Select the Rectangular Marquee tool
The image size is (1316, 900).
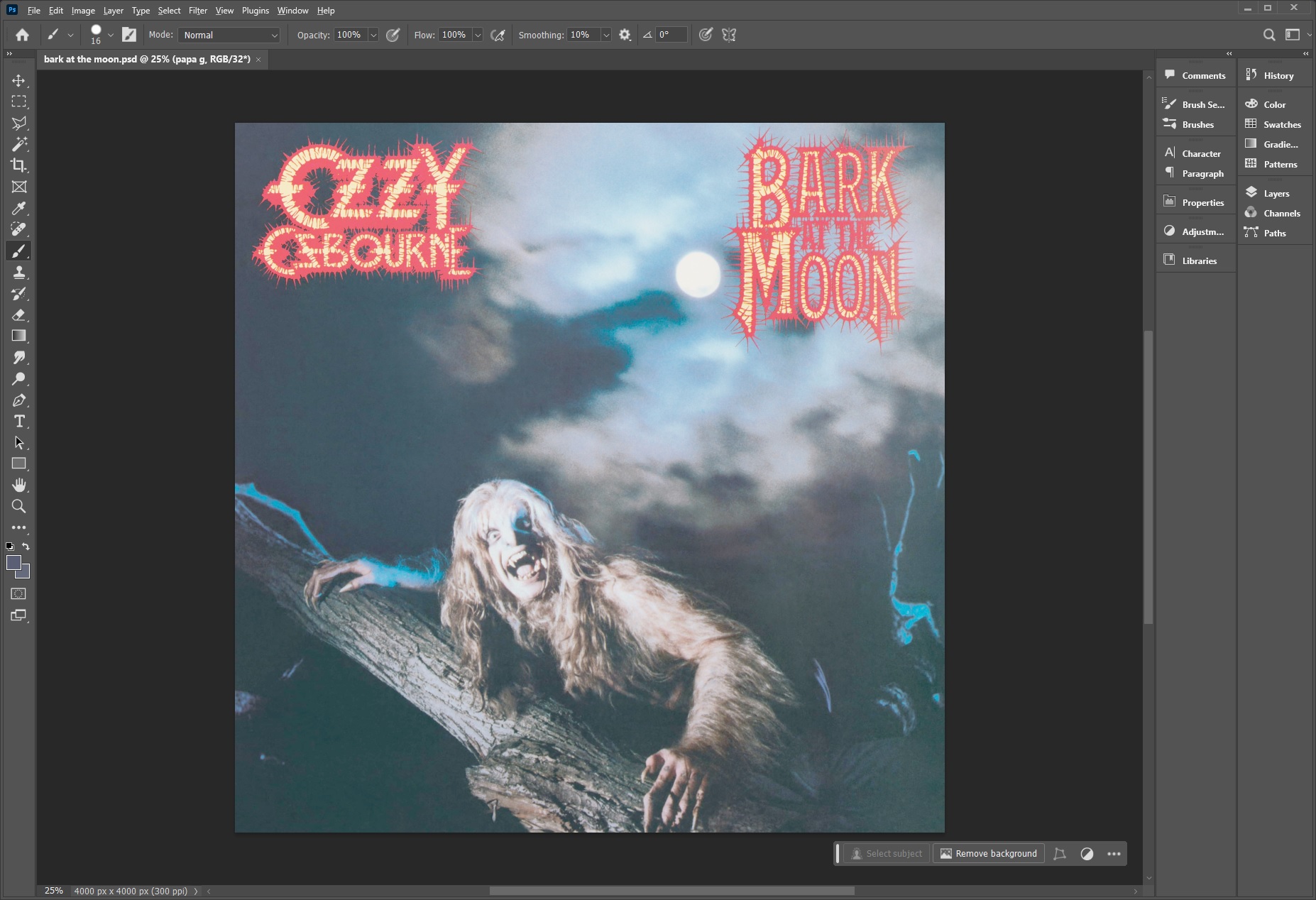[x=19, y=101]
